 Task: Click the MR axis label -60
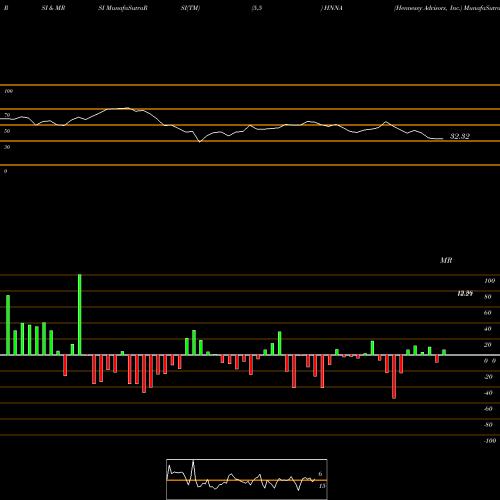[488, 409]
